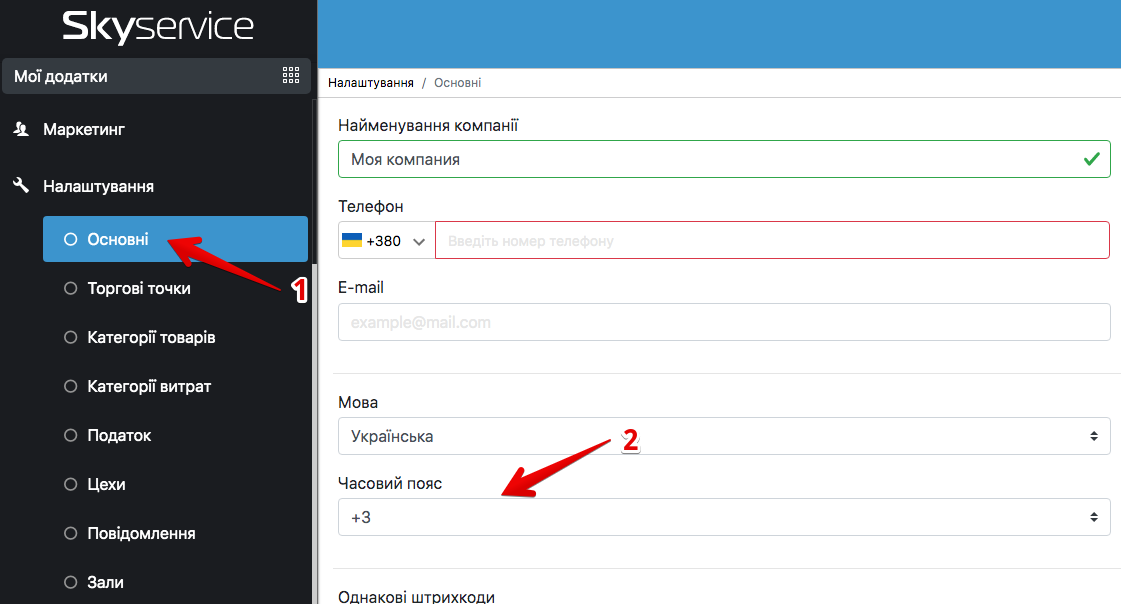Click the circle icon beside Торгові точки

(70, 288)
